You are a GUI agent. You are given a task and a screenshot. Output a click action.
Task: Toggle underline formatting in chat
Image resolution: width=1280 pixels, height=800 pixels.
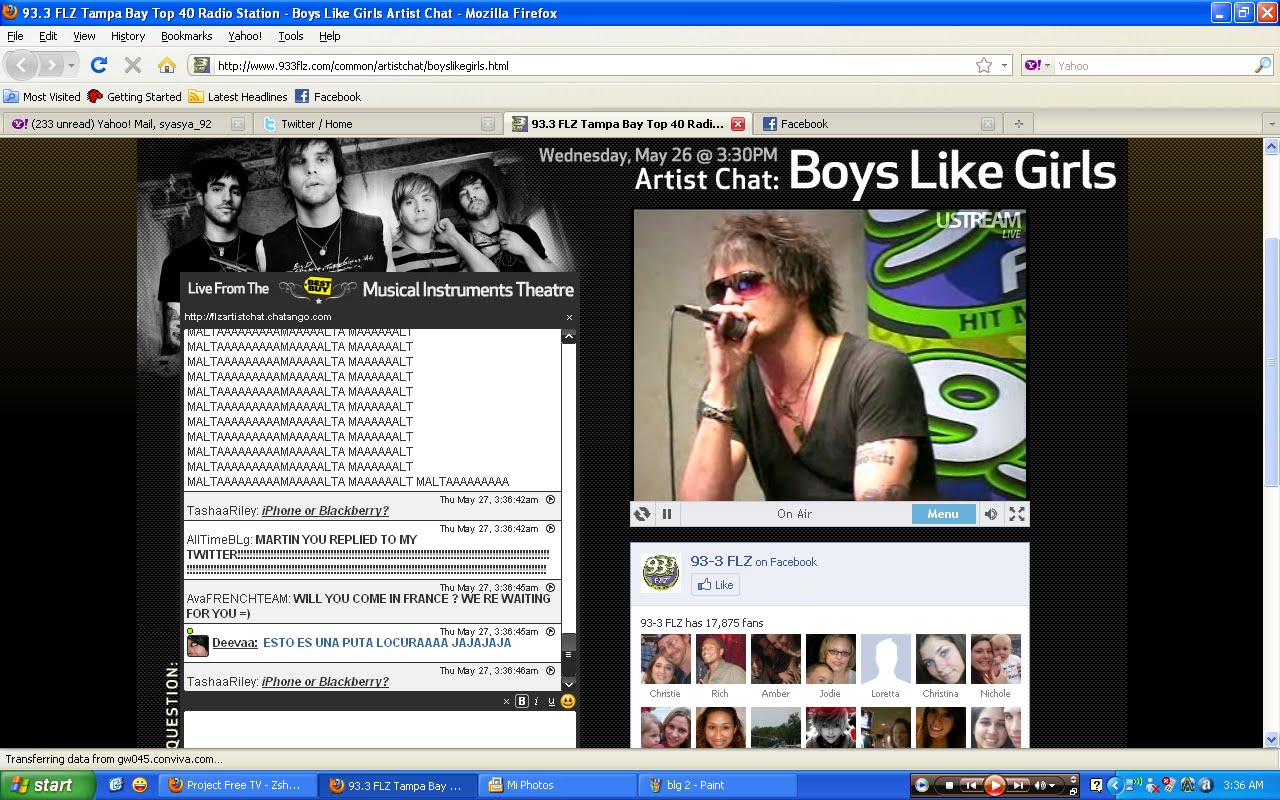coord(551,702)
